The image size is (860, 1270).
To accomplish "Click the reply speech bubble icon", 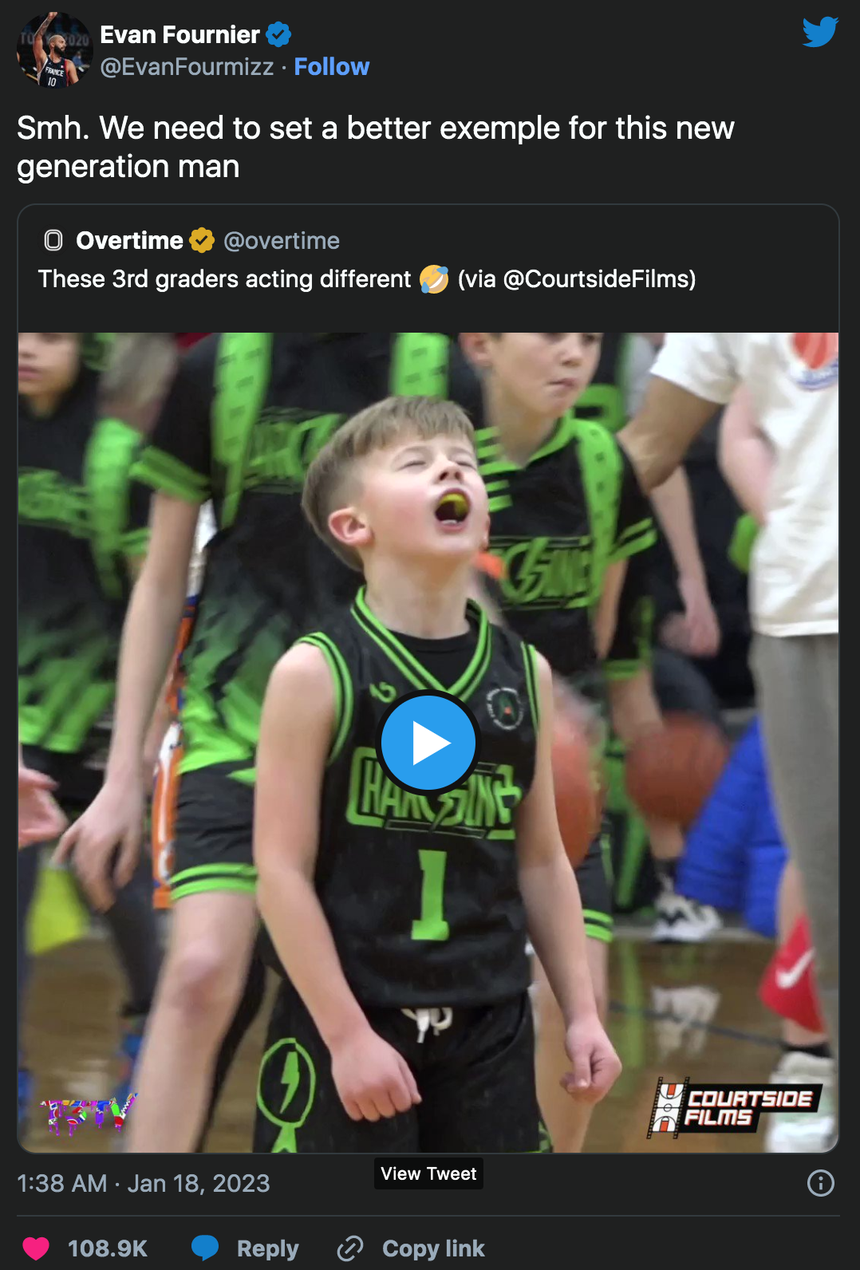I will coord(205,1248).
